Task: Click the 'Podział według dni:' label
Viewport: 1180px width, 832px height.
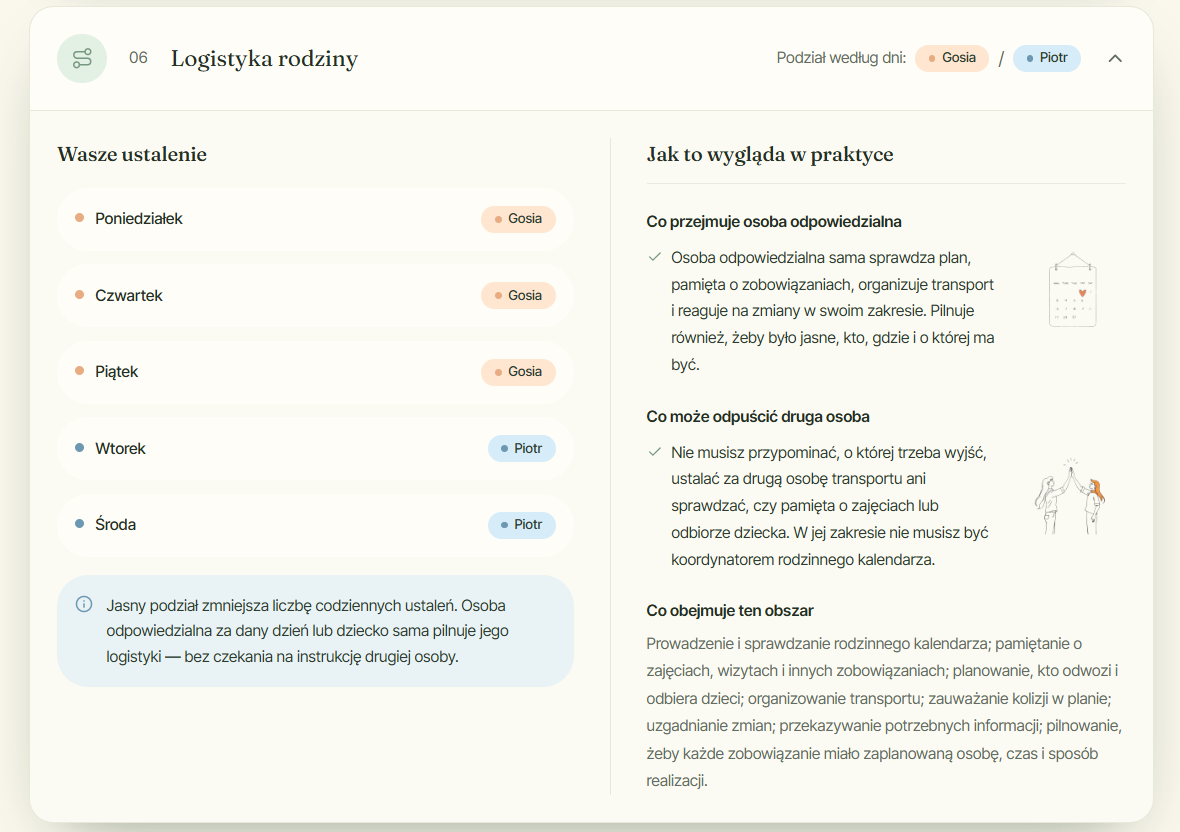Action: point(841,58)
